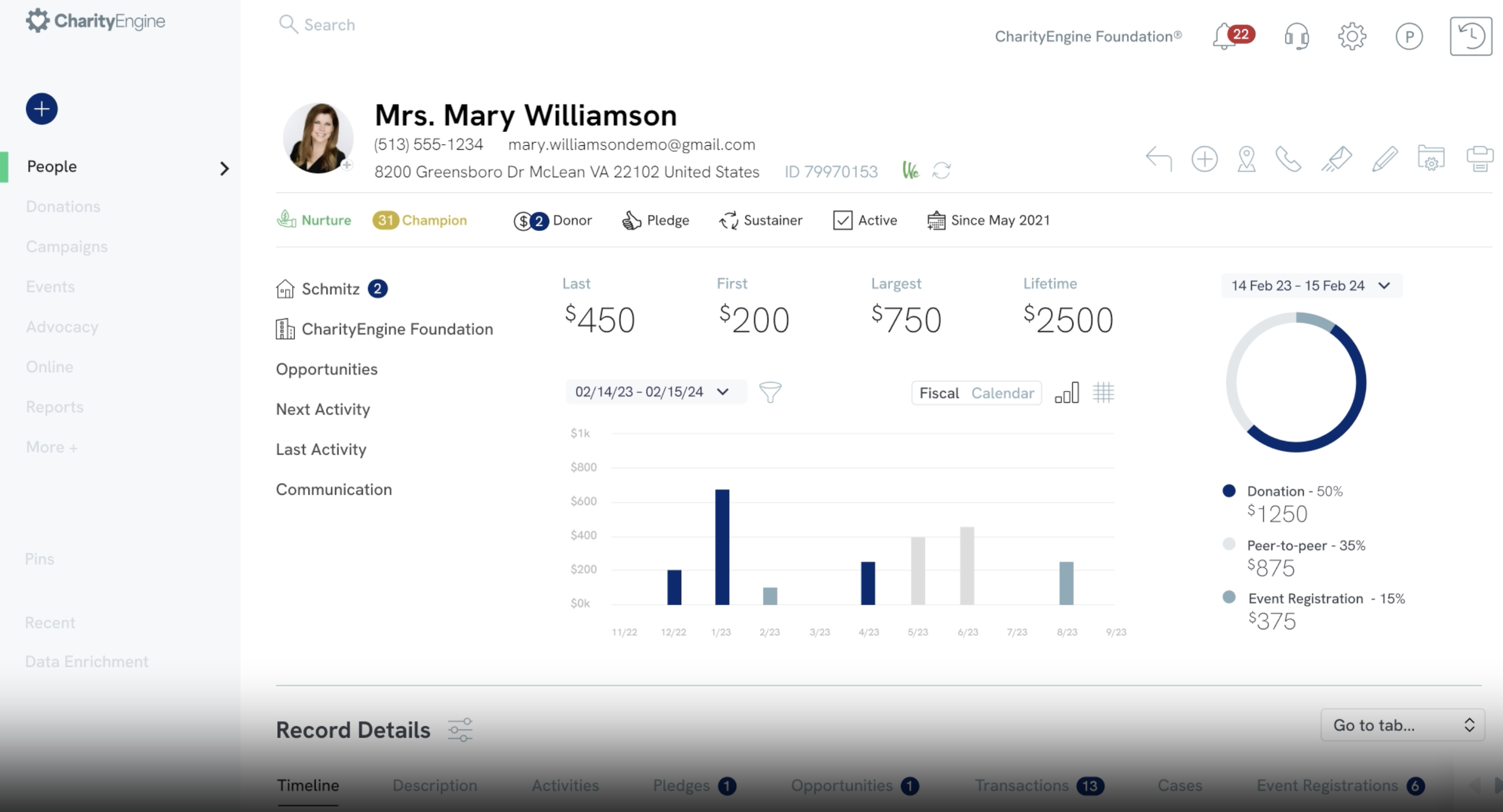Click the organization building icon
The height and width of the screenshot is (812, 1503).
coord(285,329)
